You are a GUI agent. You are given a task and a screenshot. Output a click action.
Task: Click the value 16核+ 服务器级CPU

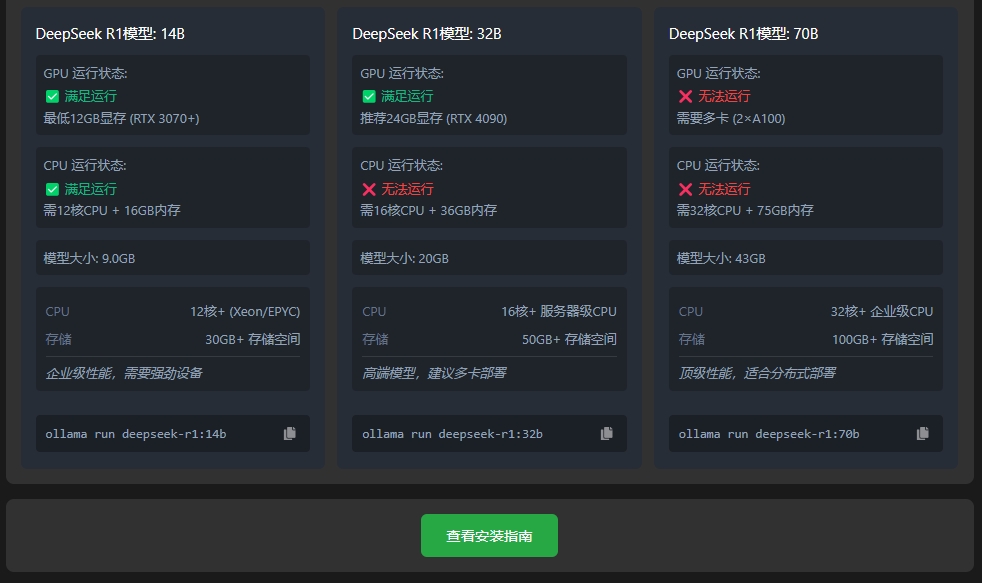559,312
